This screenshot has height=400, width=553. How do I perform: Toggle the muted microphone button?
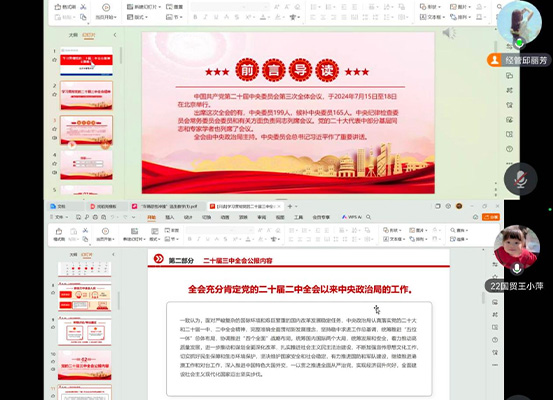pos(521,179)
